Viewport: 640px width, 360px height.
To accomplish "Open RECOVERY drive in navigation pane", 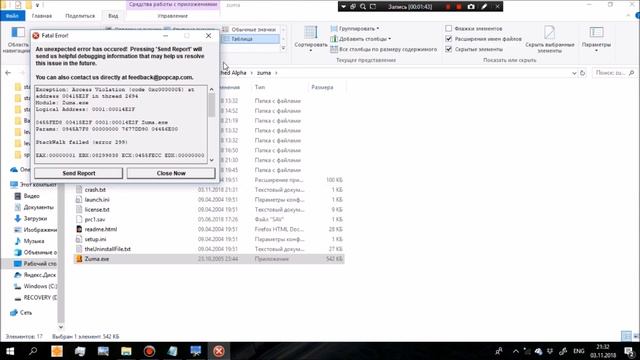I will [x=40, y=298].
